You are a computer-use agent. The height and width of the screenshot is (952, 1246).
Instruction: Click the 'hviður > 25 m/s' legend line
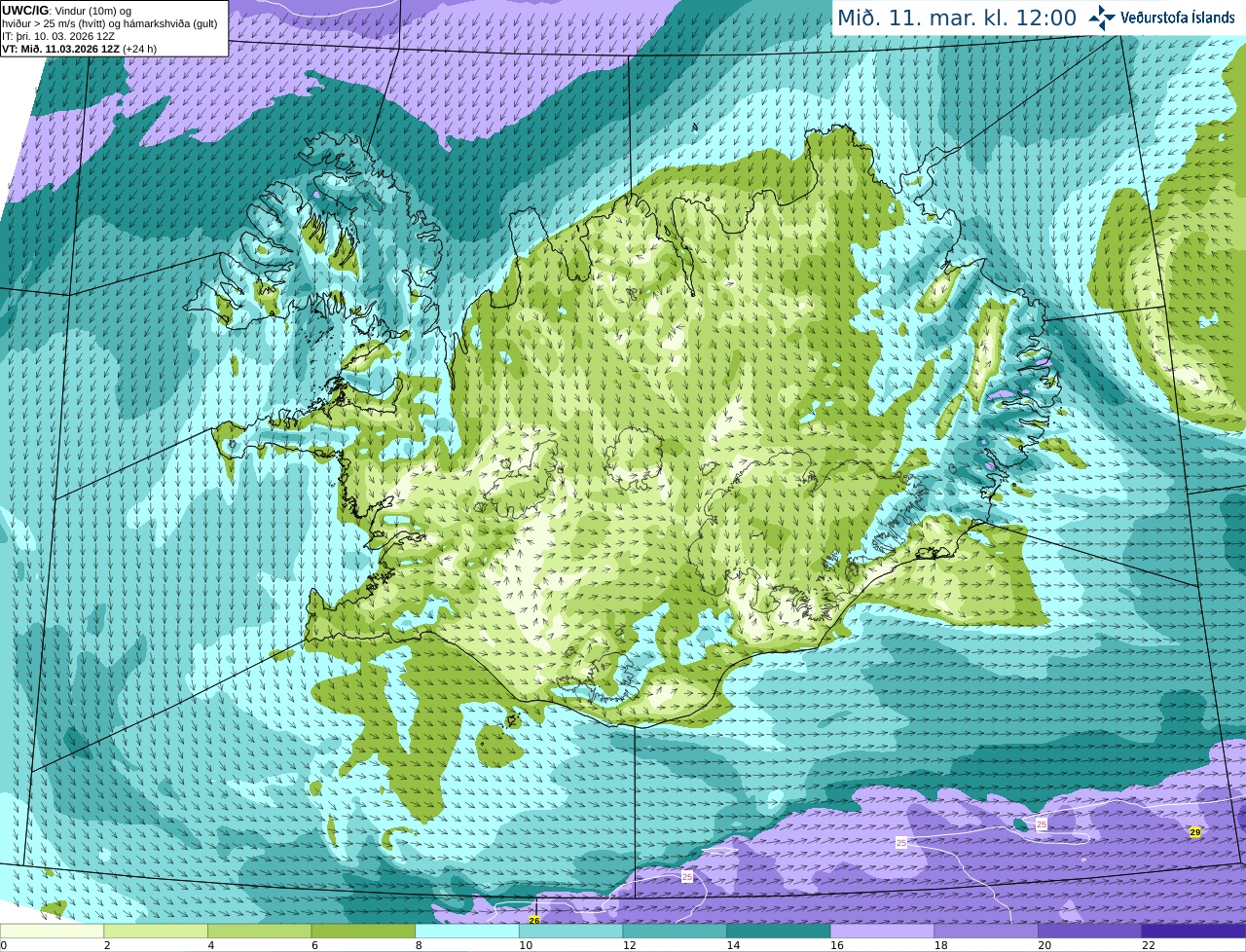pos(109,23)
